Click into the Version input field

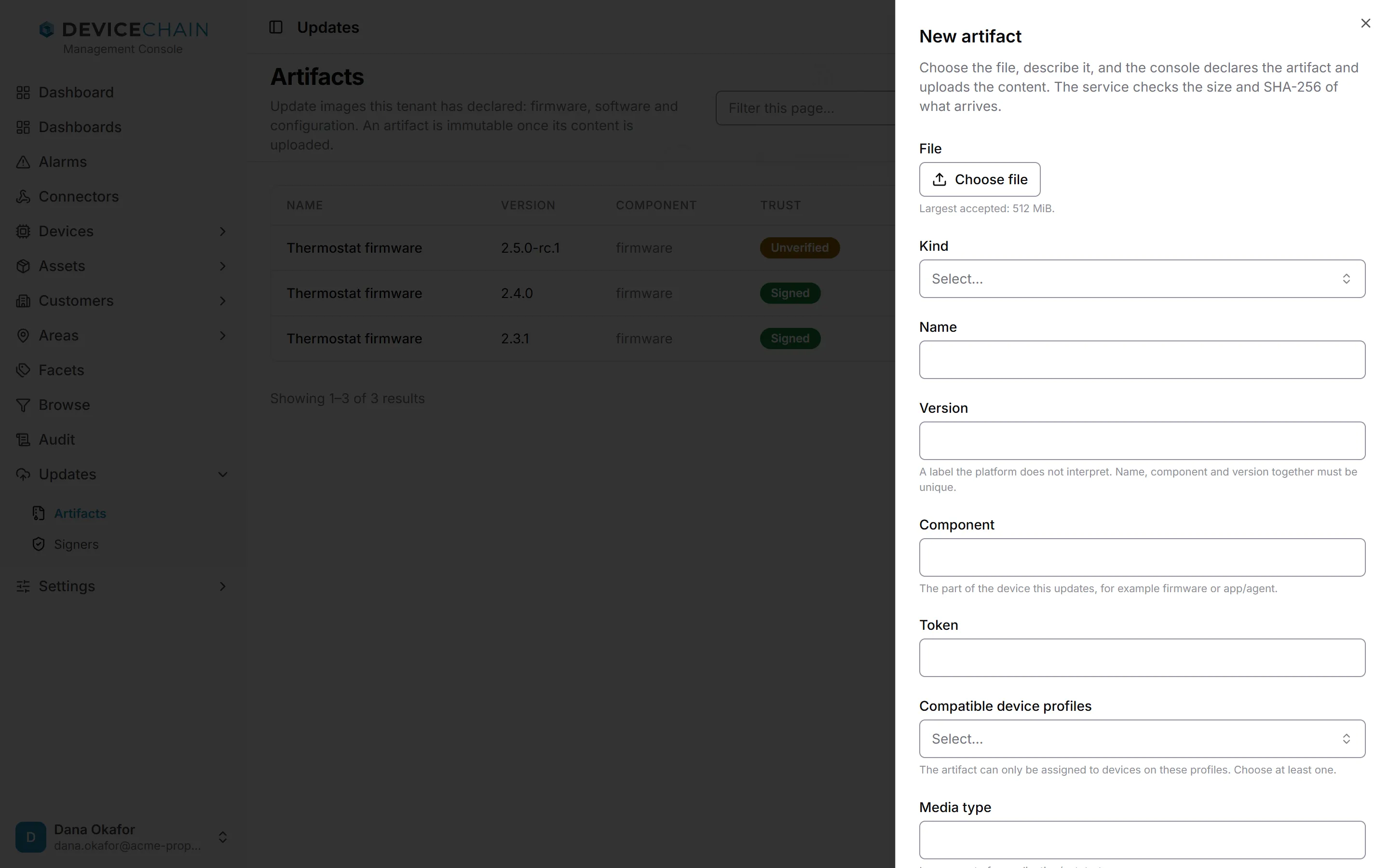[1142, 441]
